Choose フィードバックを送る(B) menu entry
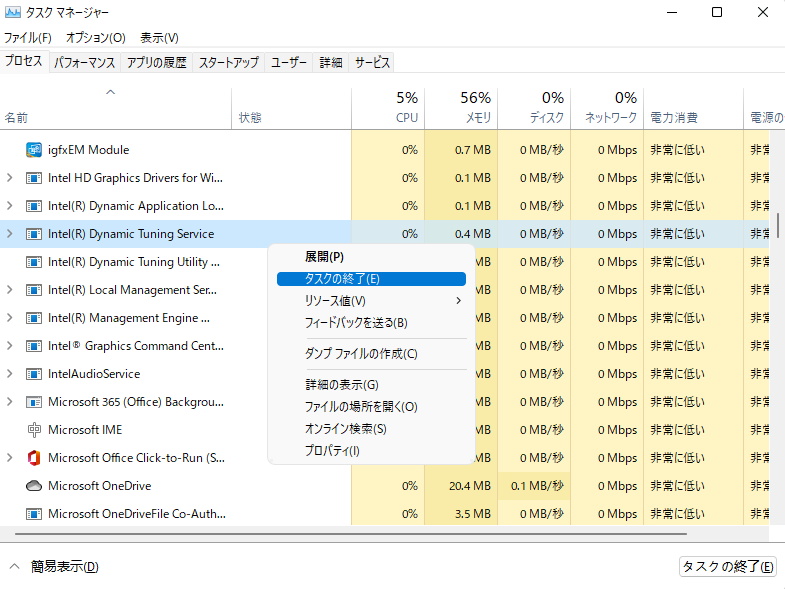Viewport: 785px width, 589px height. pos(371,323)
